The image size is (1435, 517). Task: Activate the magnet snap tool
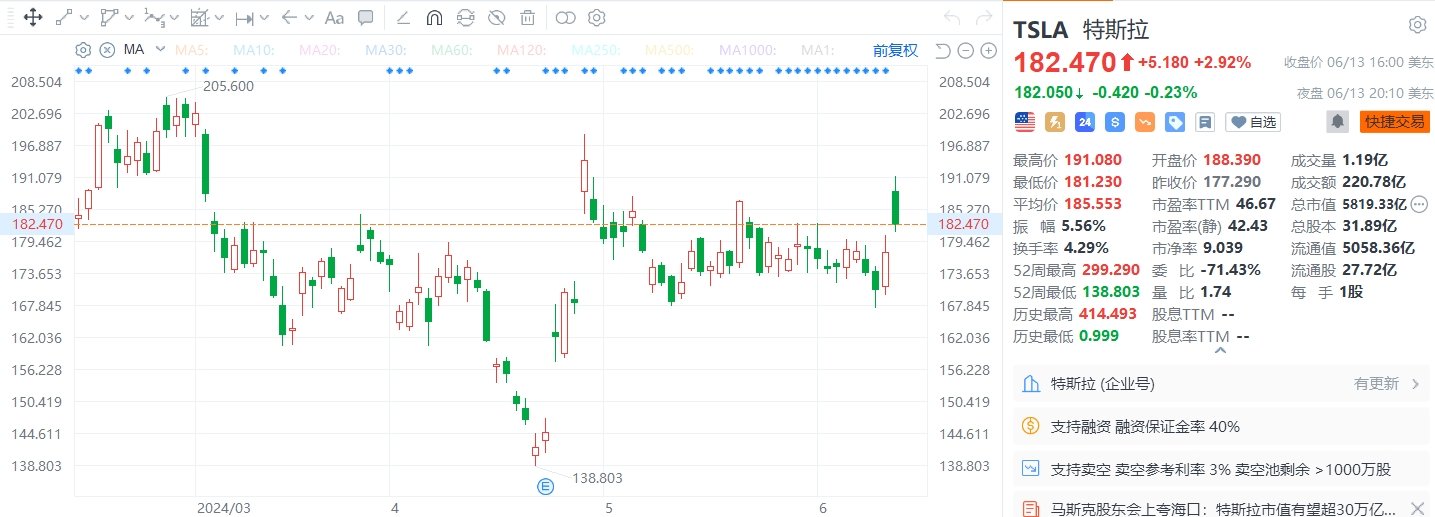tap(433, 17)
